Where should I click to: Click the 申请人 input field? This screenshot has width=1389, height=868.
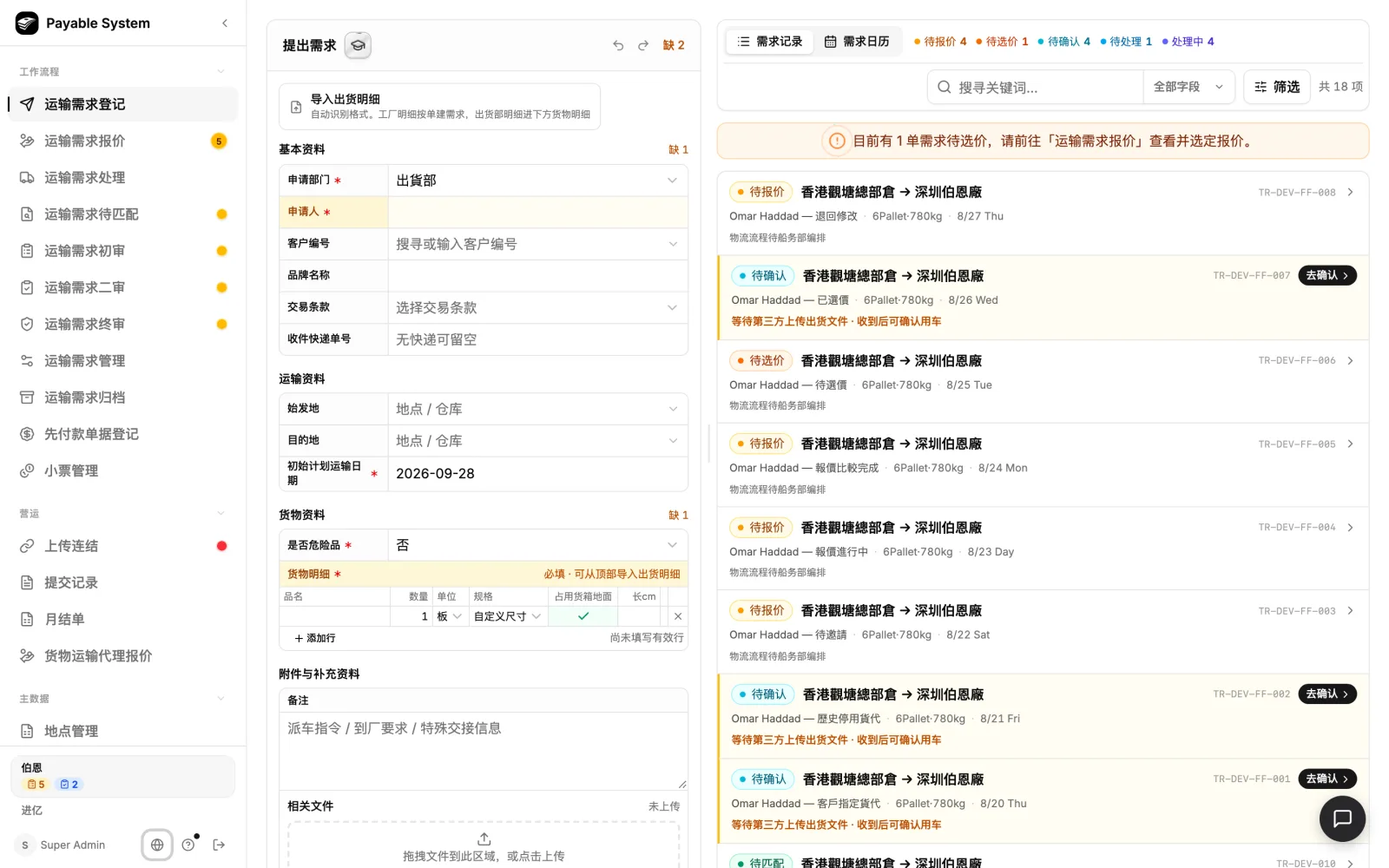coord(537,212)
